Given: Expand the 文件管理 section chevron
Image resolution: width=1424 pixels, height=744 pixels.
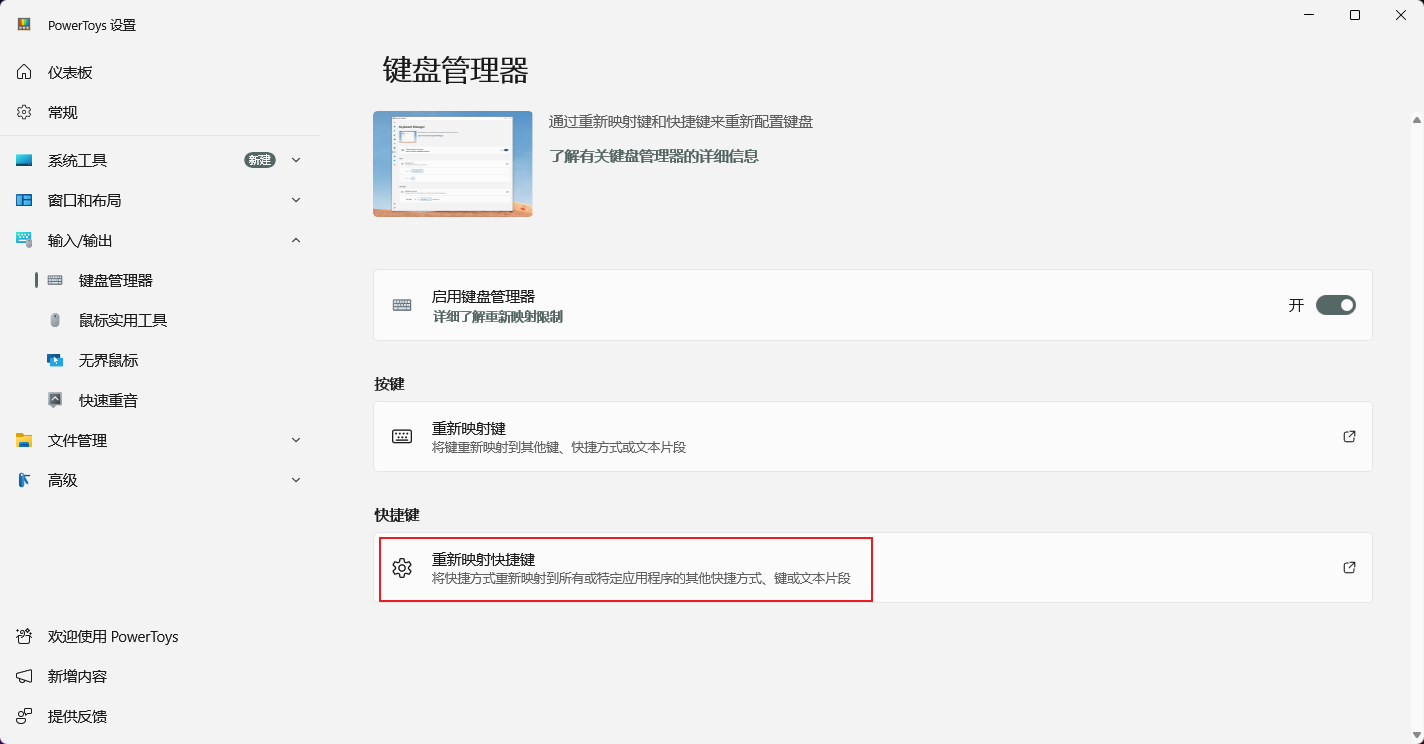Looking at the screenshot, I should coord(296,440).
